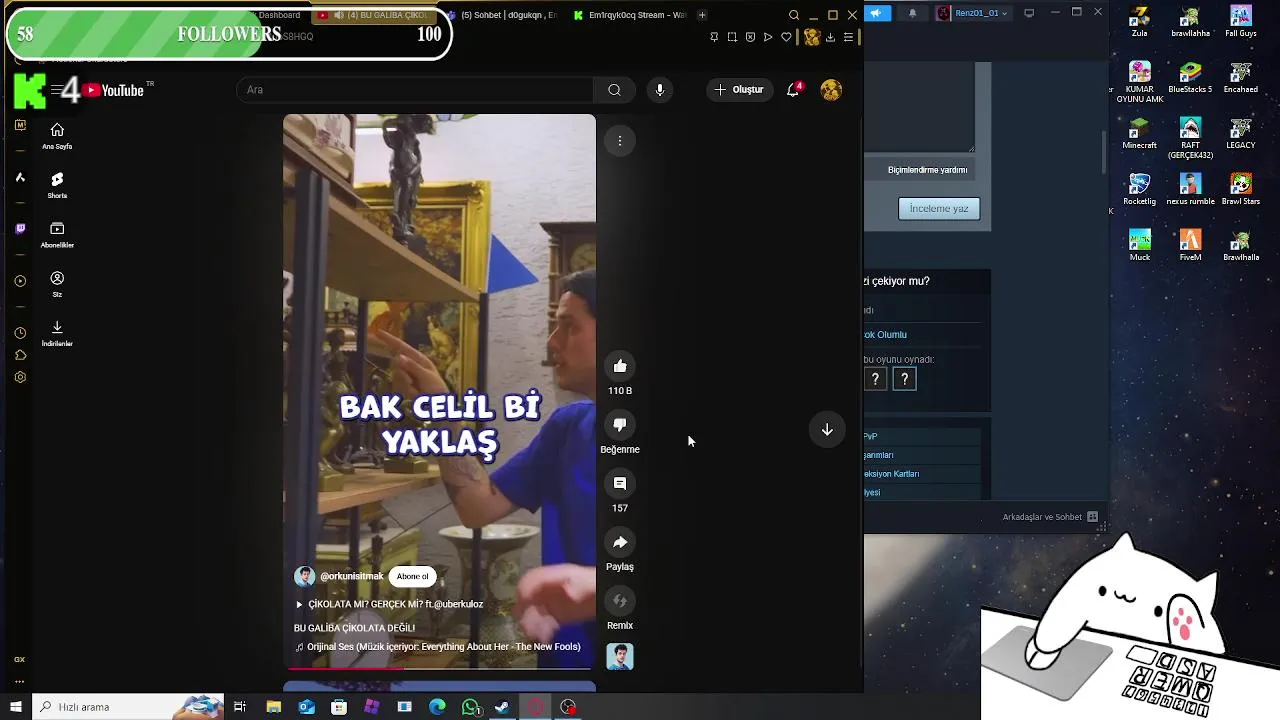Click the Hızlı arama taskbar search box
Viewport: 1280px width, 720px height.
[128, 707]
